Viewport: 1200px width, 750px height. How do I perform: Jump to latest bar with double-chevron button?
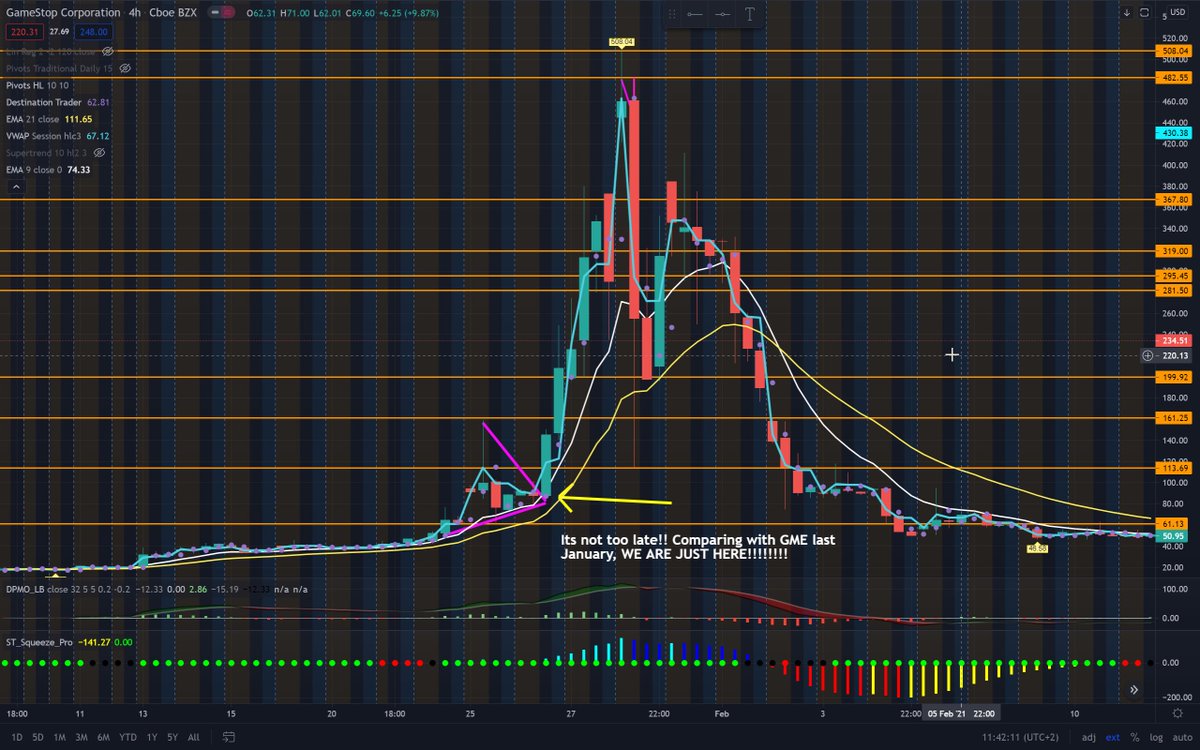pyautogui.click(x=1134, y=689)
